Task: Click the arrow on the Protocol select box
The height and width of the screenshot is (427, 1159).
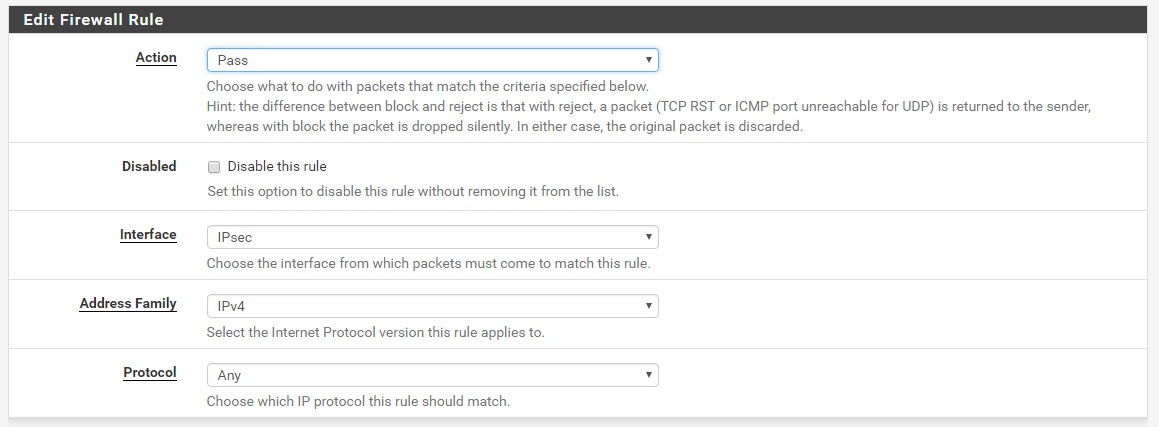Action: click(648, 375)
